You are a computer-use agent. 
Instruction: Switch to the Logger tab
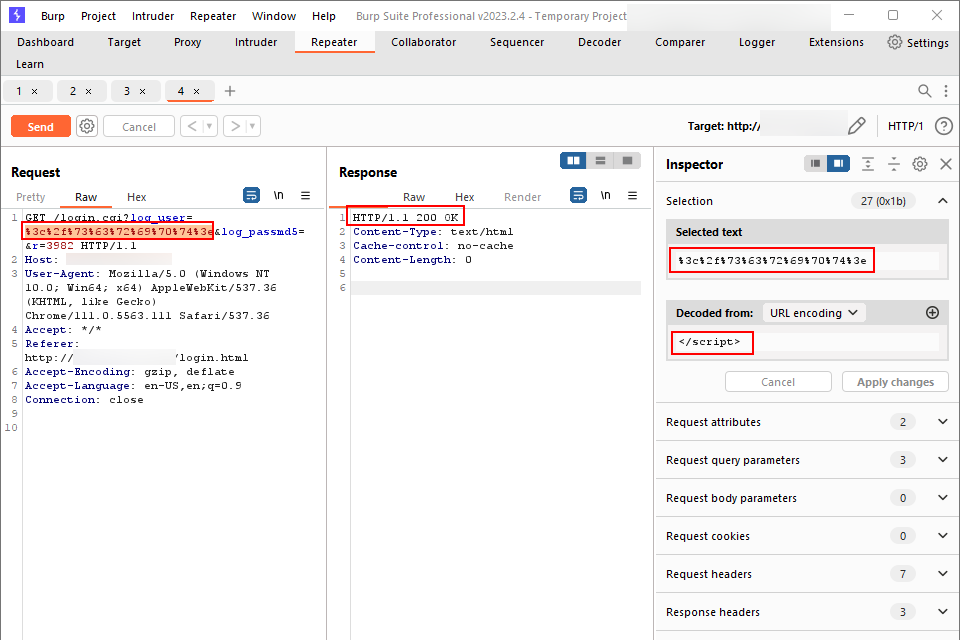pos(757,42)
